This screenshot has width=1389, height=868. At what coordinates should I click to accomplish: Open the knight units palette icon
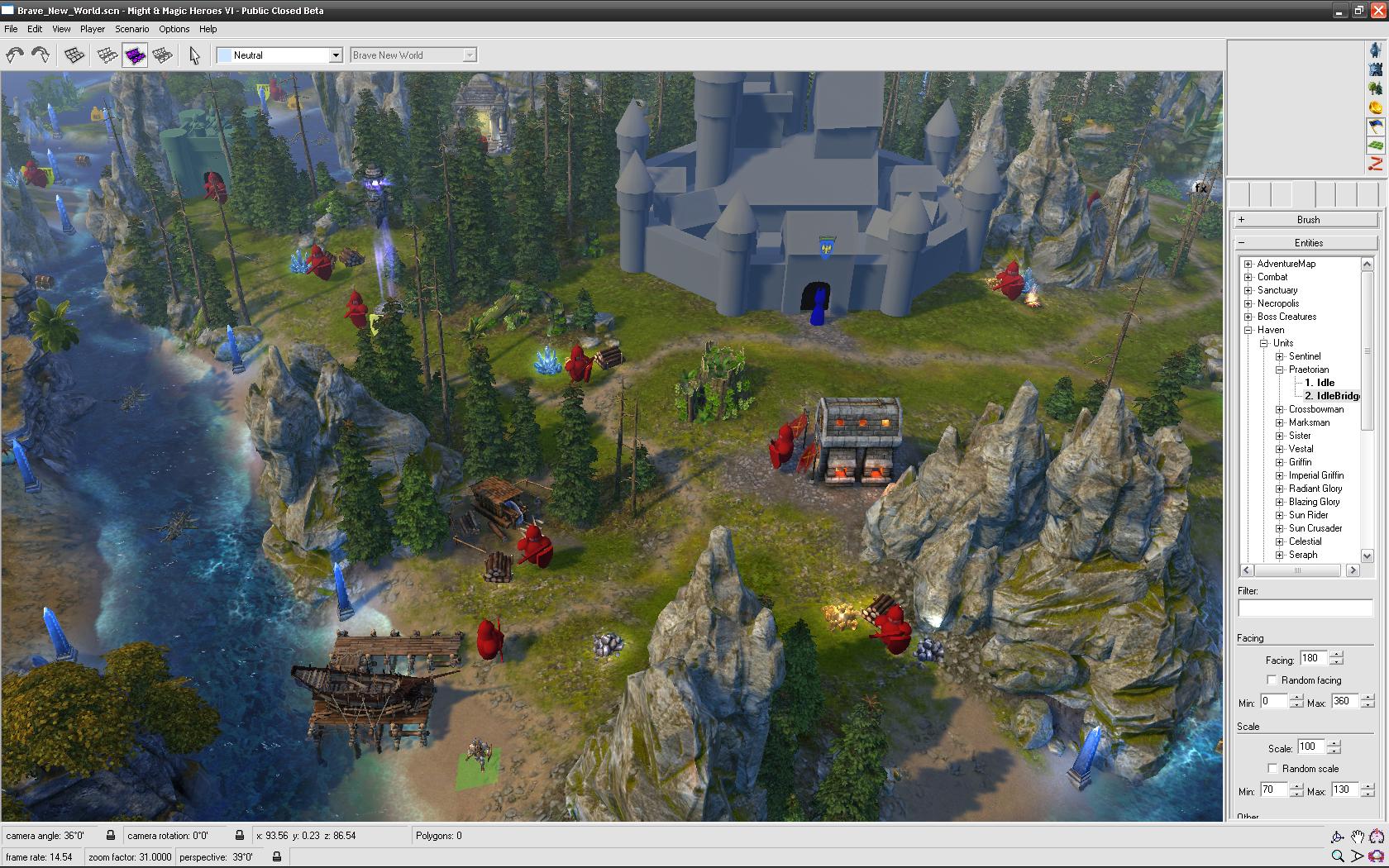1376,50
